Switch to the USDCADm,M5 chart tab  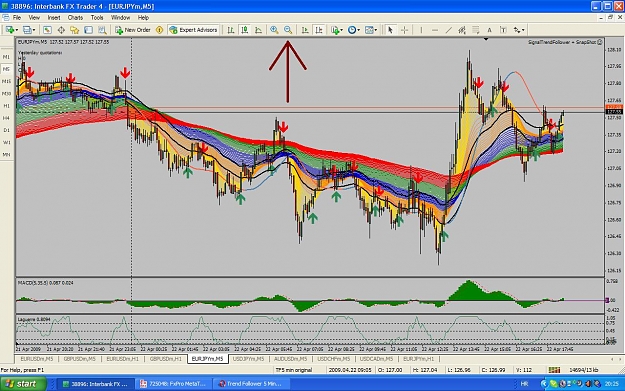376,359
